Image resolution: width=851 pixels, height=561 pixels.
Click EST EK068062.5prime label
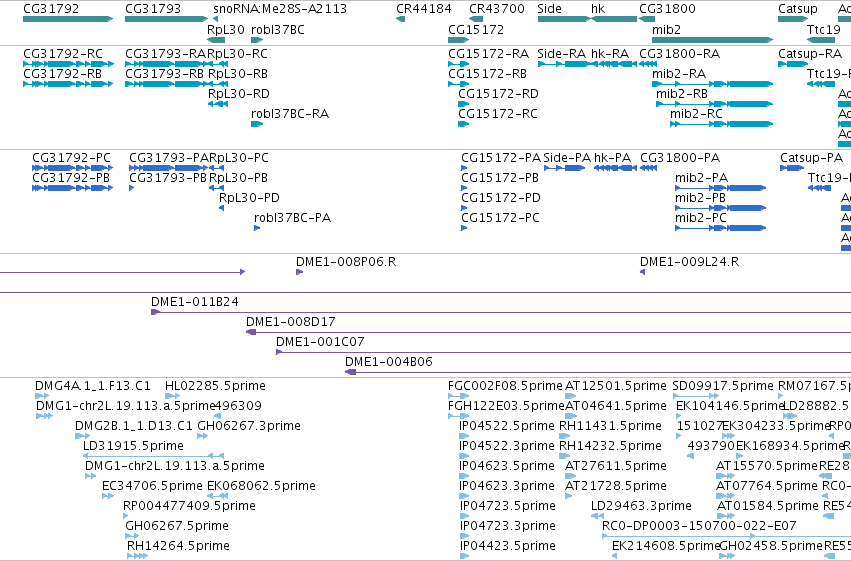[262, 486]
